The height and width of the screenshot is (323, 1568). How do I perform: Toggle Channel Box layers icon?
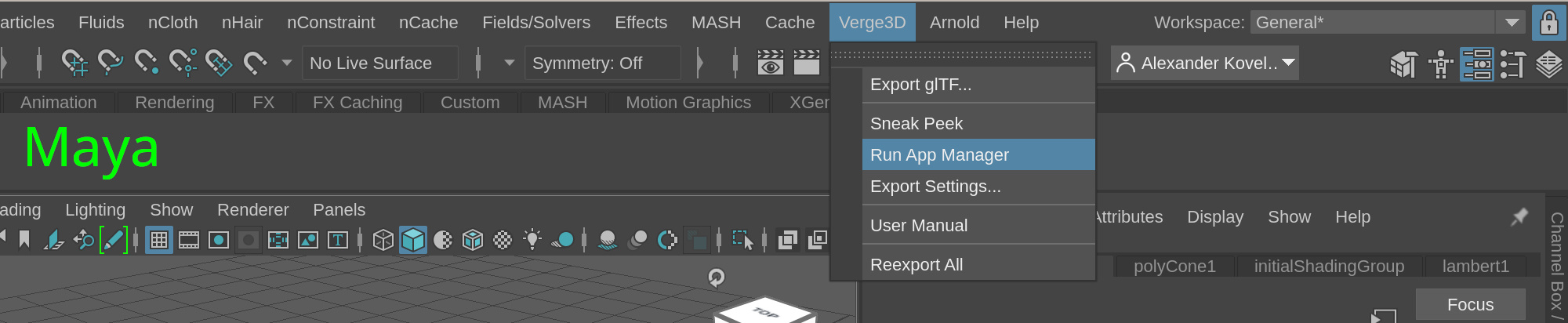[x=1549, y=64]
